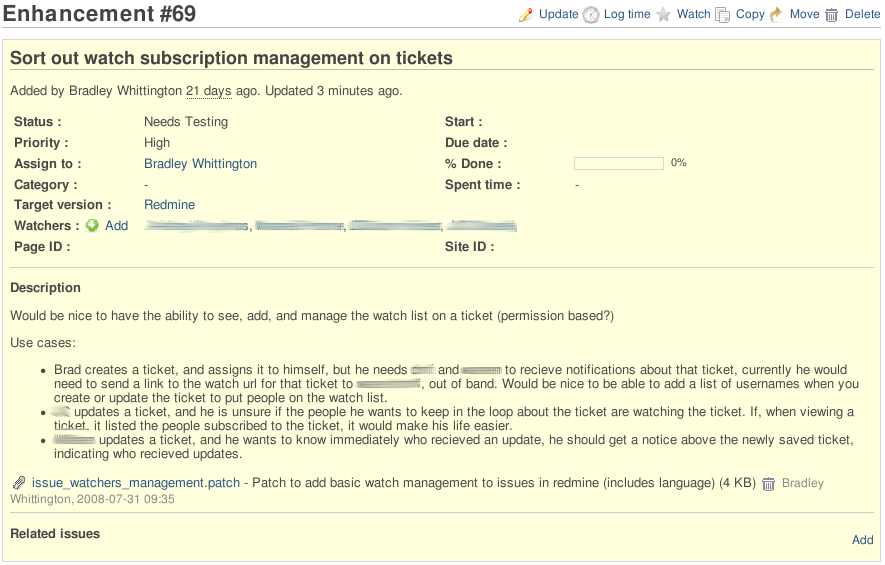Delete the attachment using its trash icon

[768, 484]
